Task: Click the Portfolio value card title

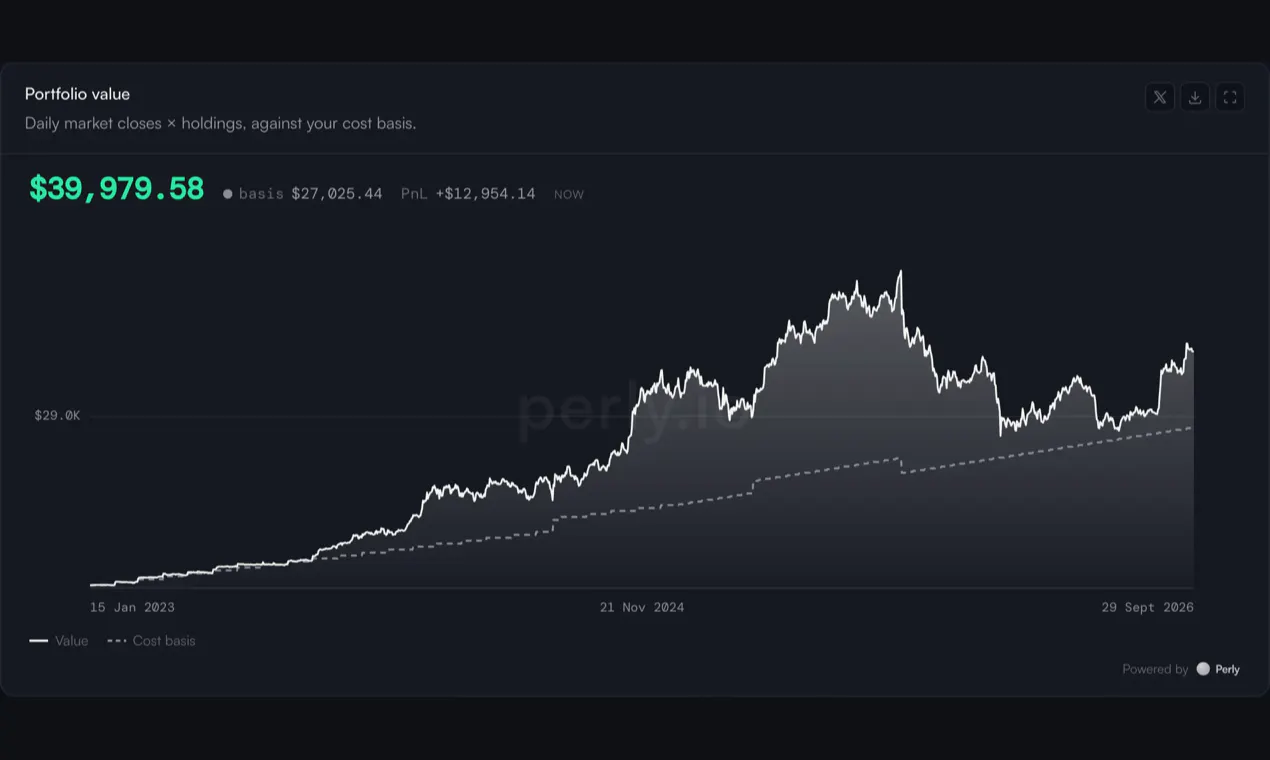Action: [x=77, y=94]
